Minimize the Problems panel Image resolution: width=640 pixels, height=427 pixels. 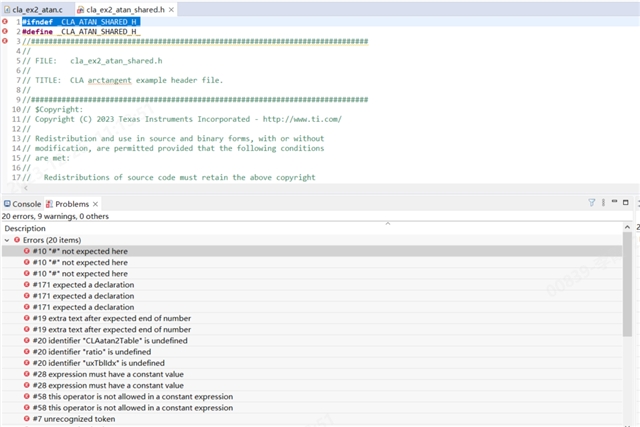614,202
